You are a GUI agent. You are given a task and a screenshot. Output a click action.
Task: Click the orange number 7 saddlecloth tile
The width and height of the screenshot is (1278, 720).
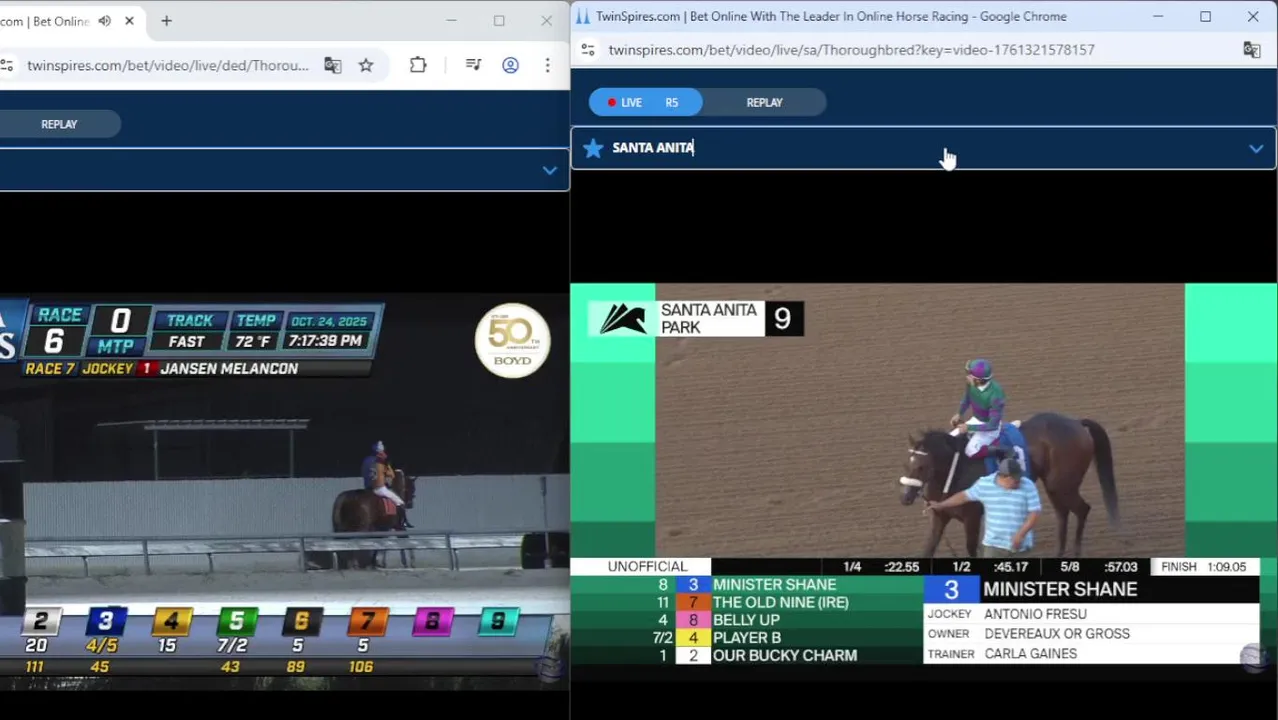(368, 621)
